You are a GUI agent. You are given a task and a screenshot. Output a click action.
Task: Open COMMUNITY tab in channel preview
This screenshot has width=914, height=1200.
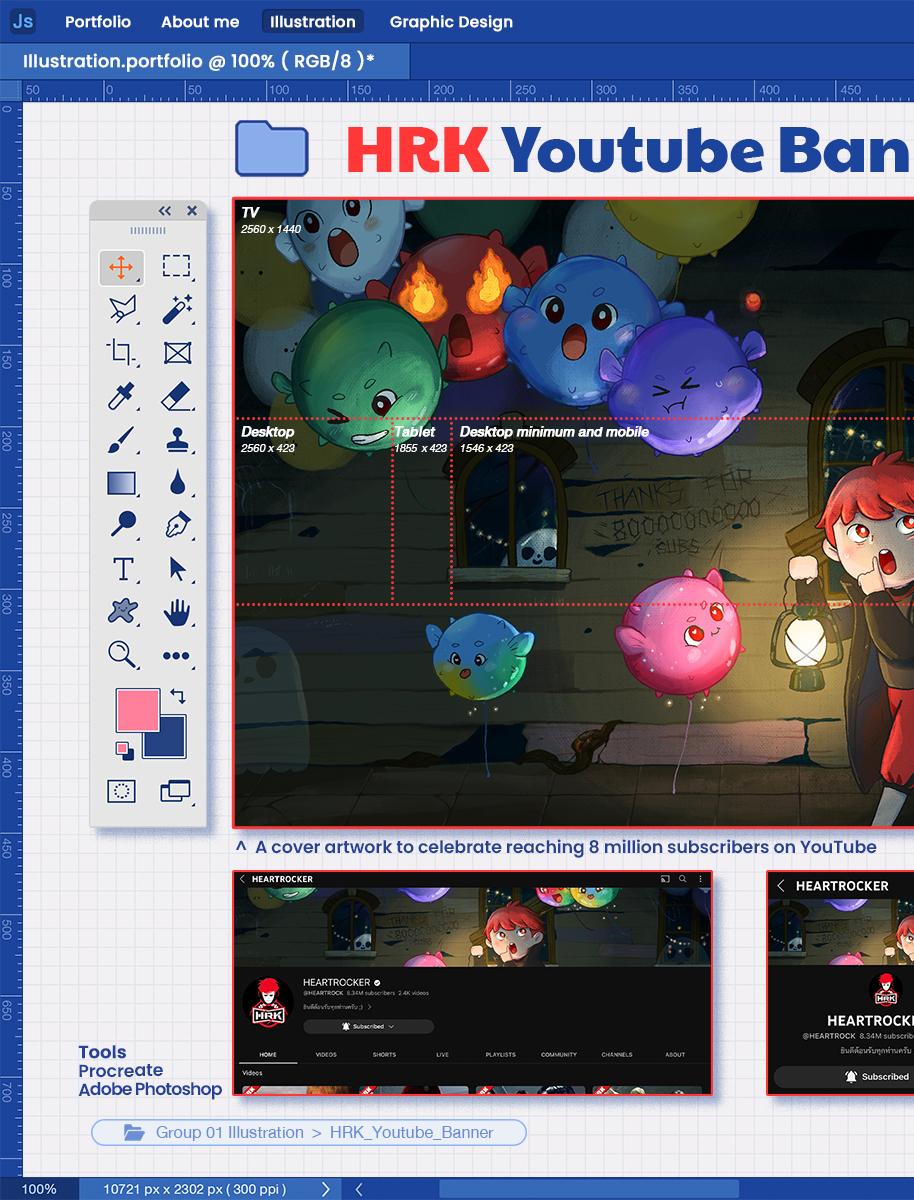tap(559, 1054)
